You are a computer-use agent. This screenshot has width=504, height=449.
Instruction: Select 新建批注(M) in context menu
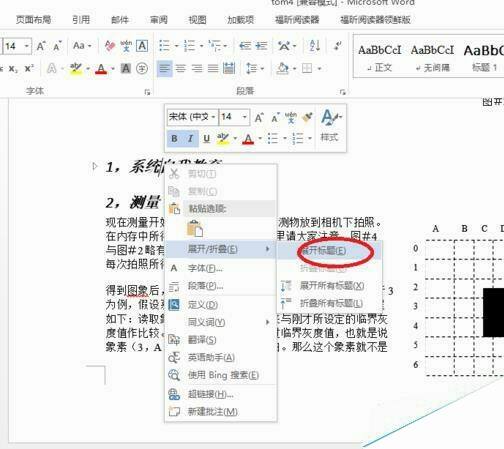tap(221, 412)
